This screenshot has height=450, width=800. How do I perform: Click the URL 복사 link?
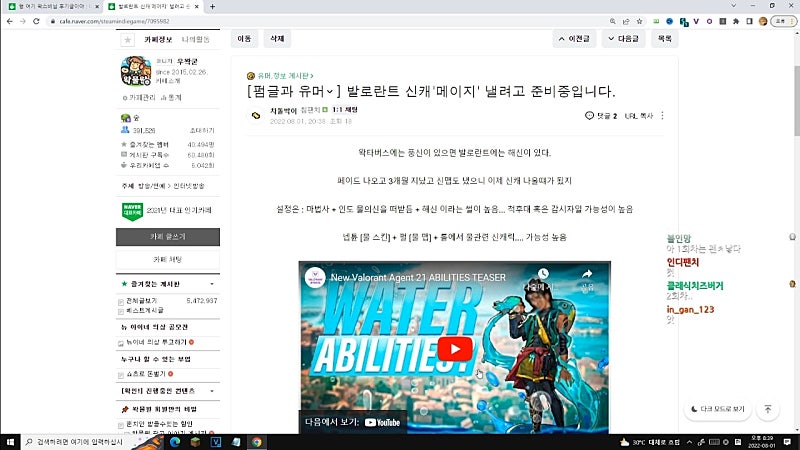coord(639,116)
